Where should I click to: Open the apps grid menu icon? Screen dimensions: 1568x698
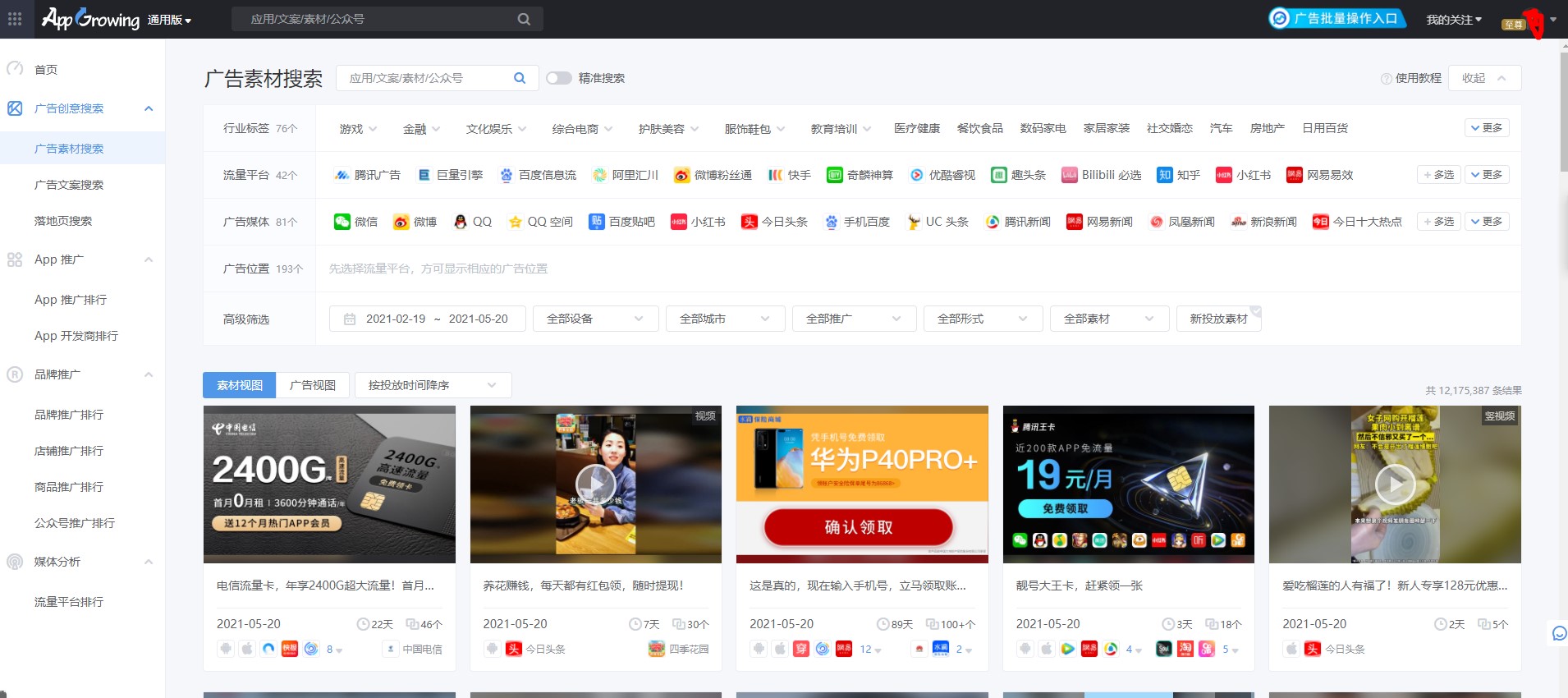[x=15, y=18]
